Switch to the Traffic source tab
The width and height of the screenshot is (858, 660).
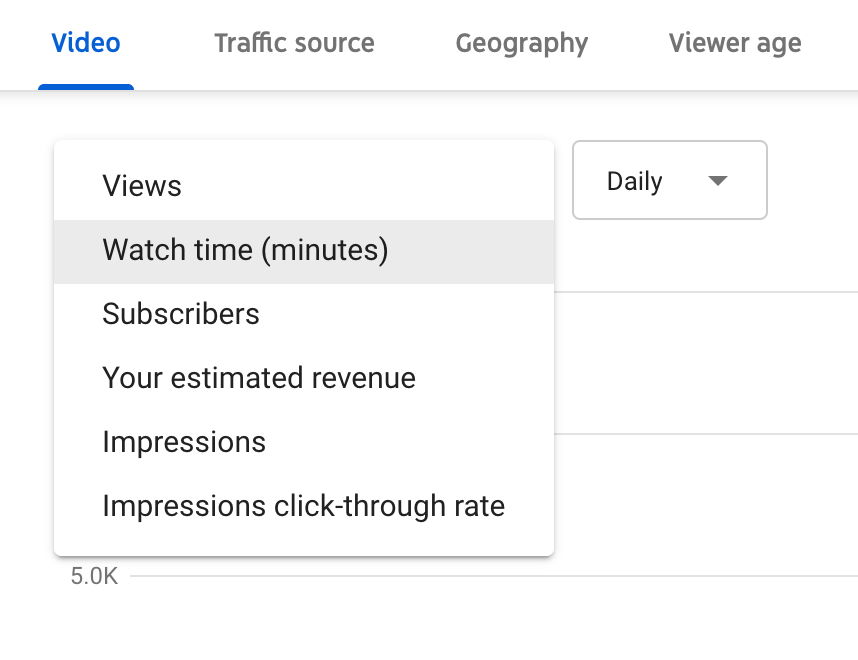(x=294, y=43)
